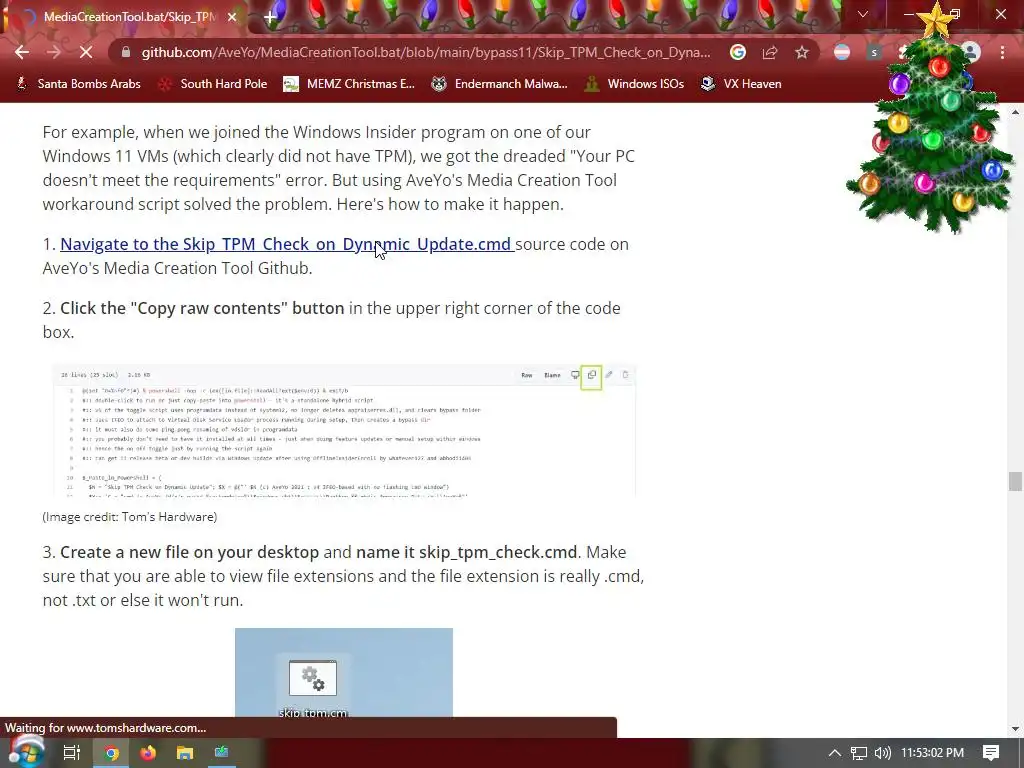The height and width of the screenshot is (768, 1024).
Task: Click the 'Copy raw contents" button' bold text
Action: tap(202, 308)
